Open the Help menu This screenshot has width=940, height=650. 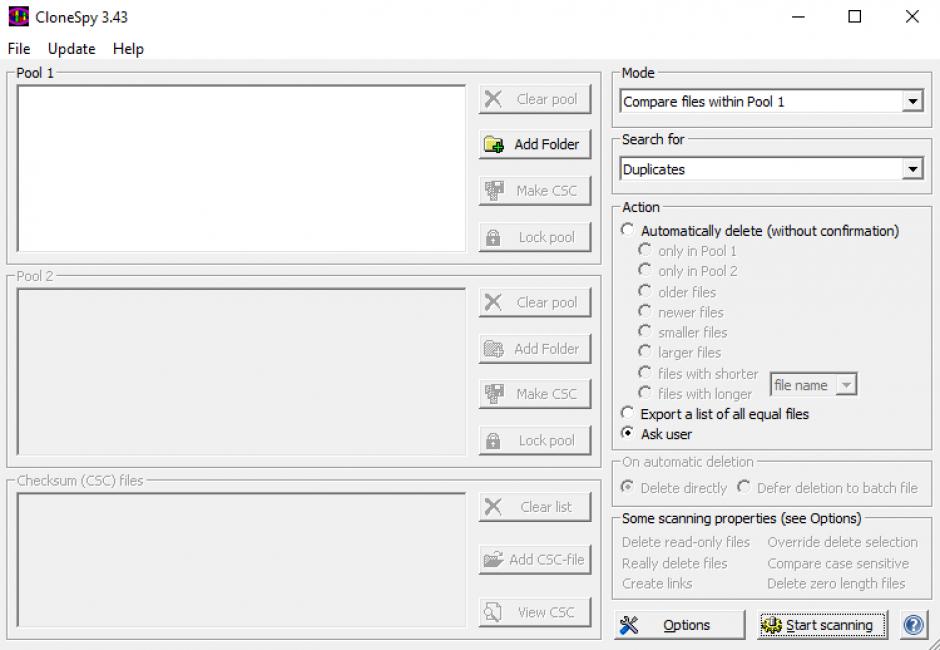[128, 49]
